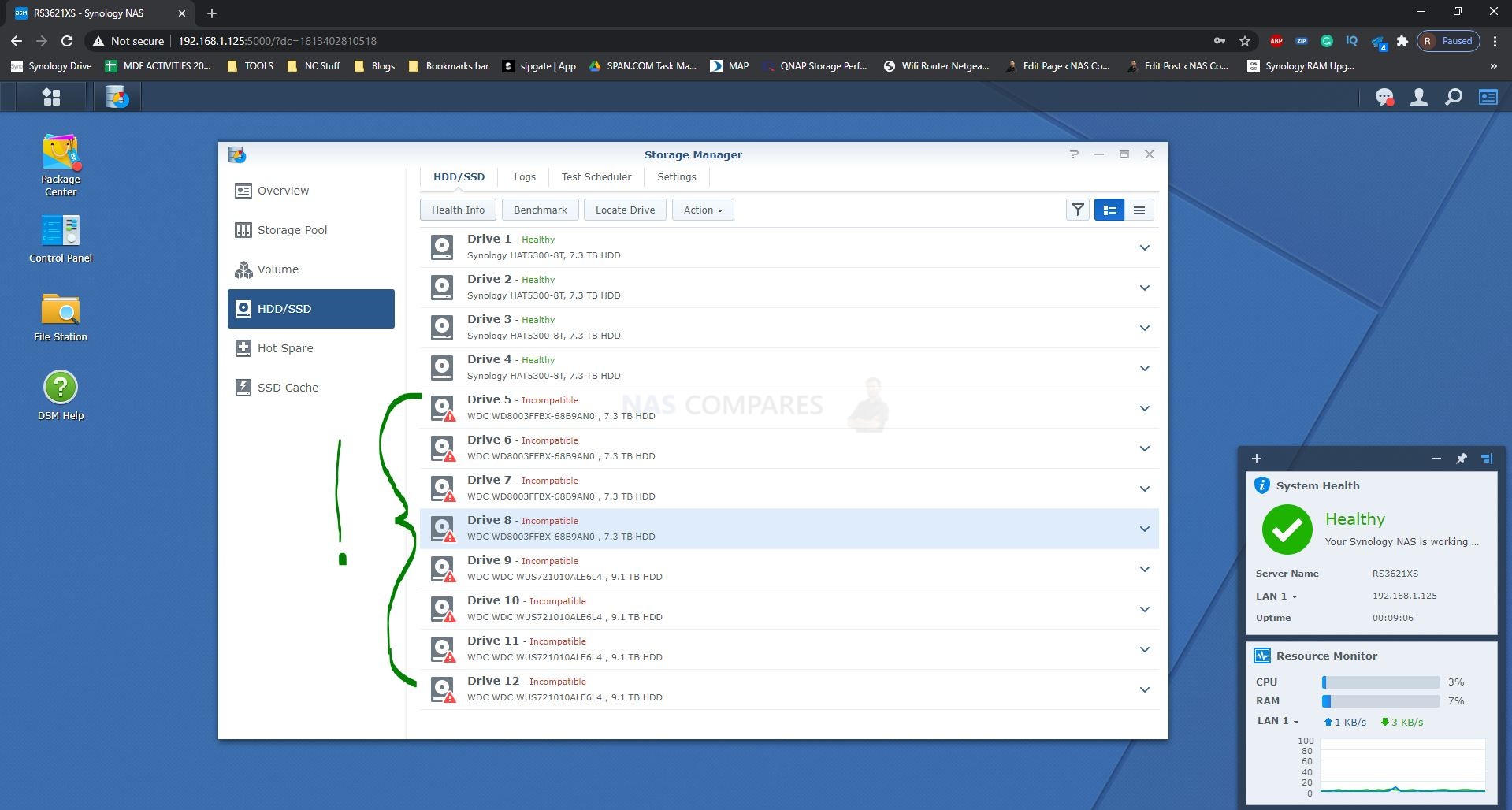The image size is (1512, 810).
Task: Expand Drive 8 details chevron
Action: [x=1145, y=529]
